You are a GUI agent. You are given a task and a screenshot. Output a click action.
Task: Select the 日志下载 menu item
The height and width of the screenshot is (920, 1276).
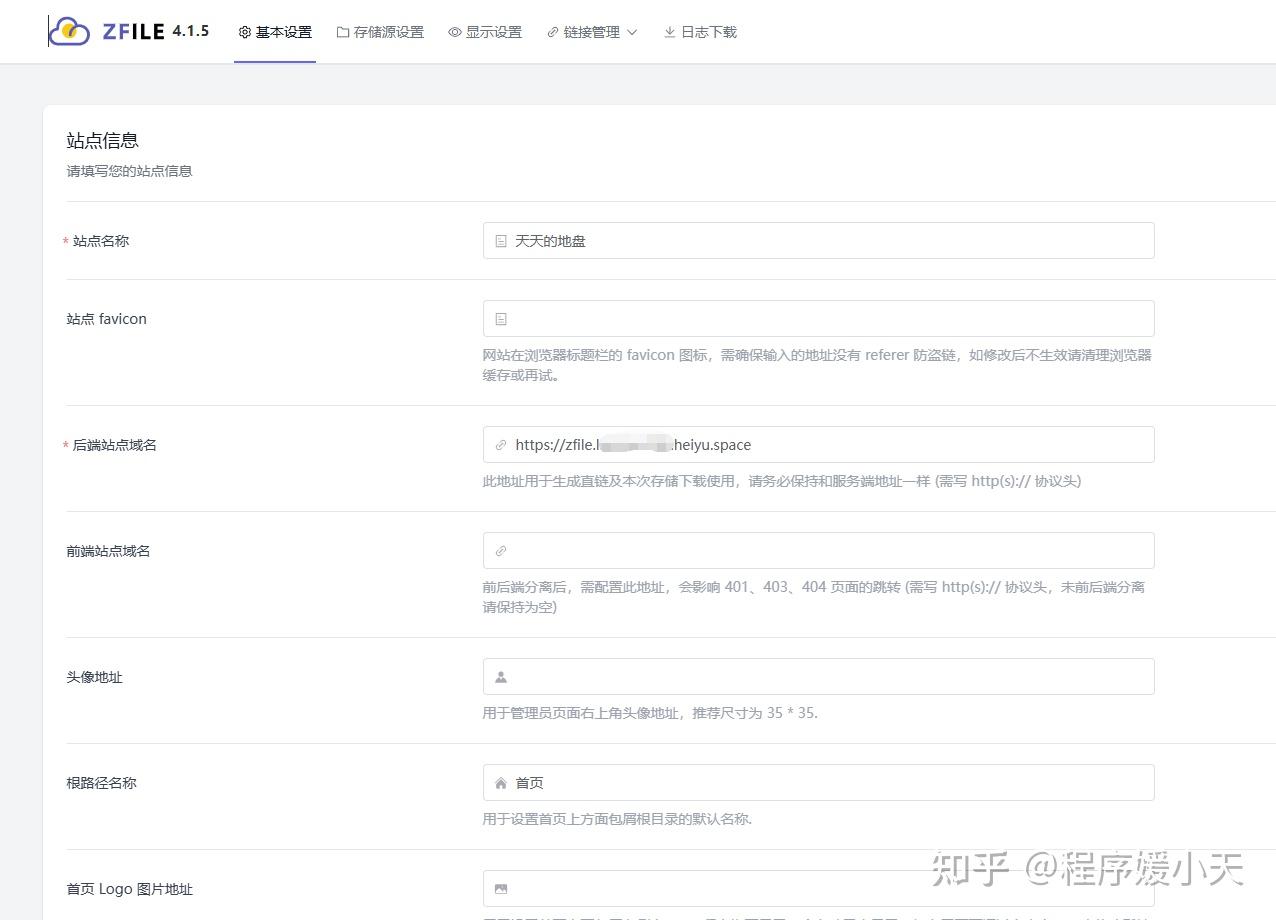[x=700, y=32]
